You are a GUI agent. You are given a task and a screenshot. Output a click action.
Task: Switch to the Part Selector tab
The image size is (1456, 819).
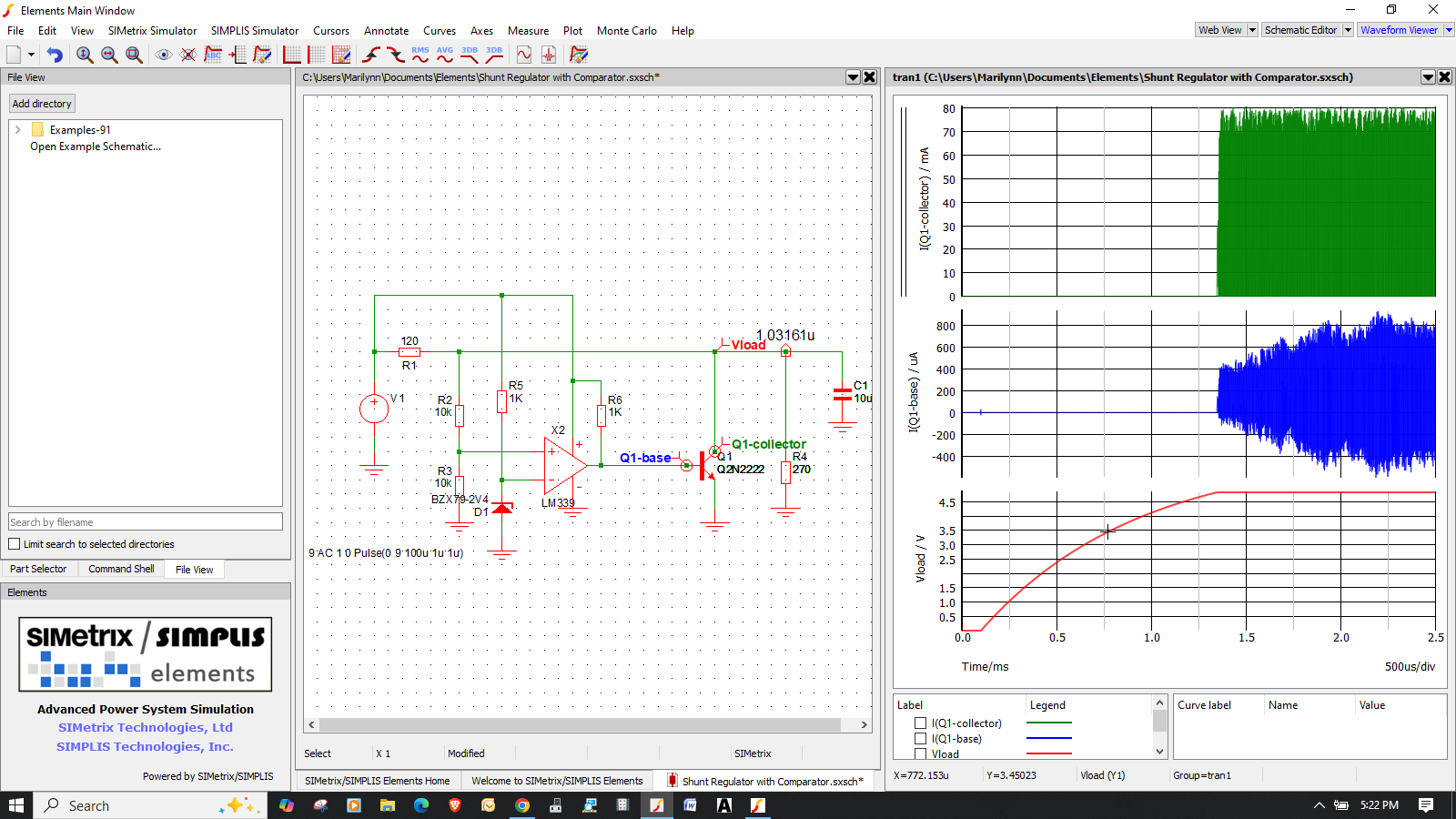click(x=38, y=569)
